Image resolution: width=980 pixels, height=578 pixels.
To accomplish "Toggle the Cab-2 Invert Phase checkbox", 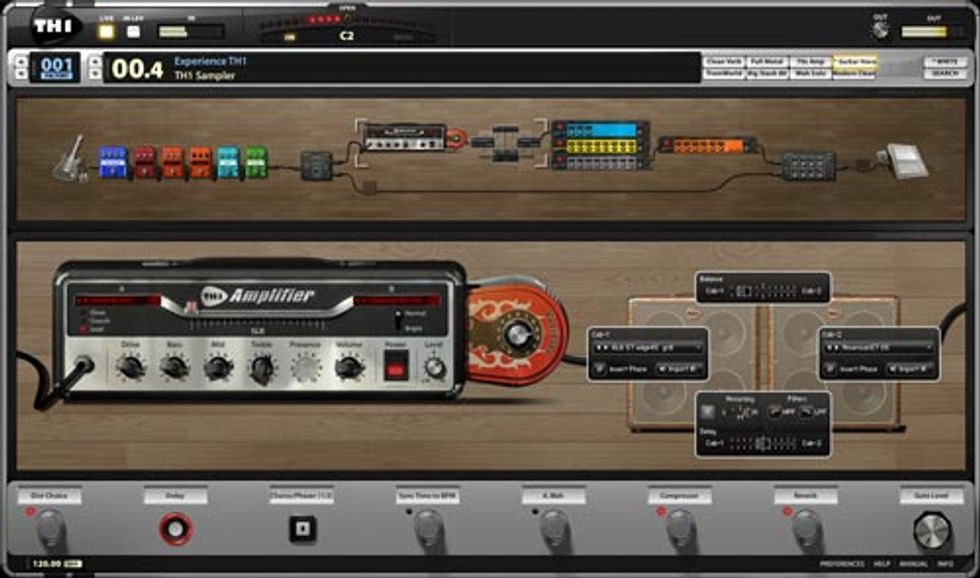I will (x=830, y=369).
